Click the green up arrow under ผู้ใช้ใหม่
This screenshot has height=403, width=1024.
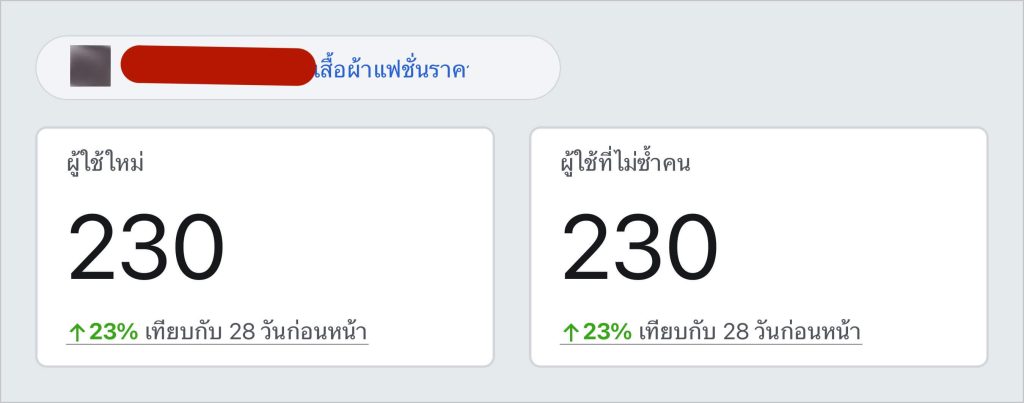click(77, 333)
